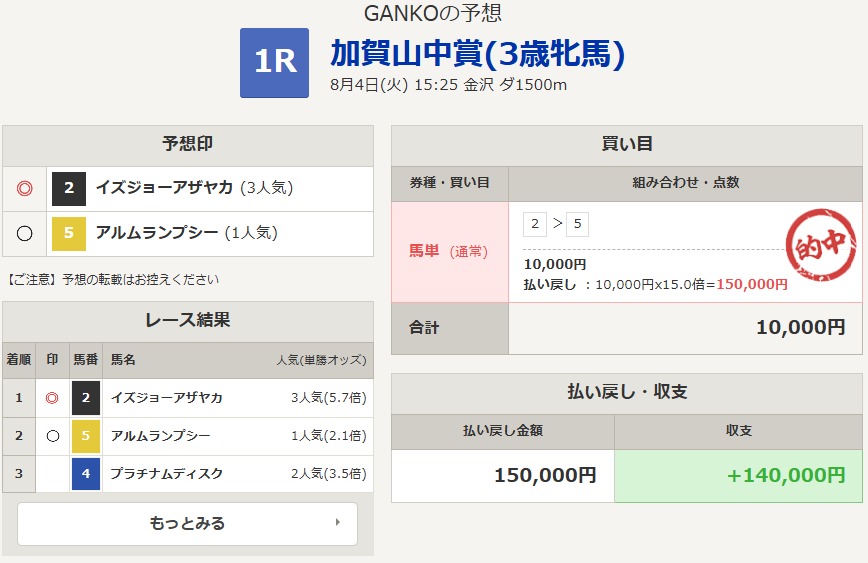The height and width of the screenshot is (563, 868).
Task: Click the 組み合わせ・点数 column header
Action: tap(685, 183)
